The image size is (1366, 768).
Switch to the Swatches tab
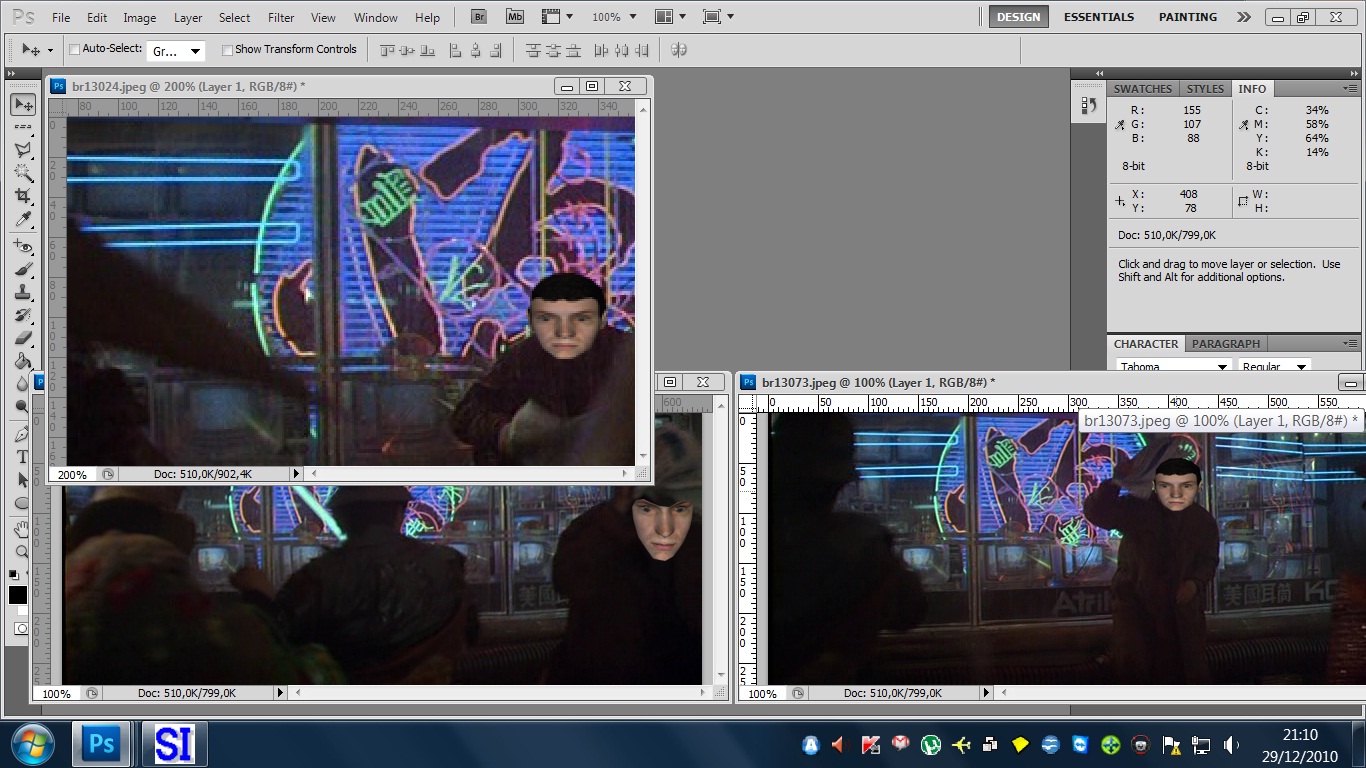[1142, 89]
